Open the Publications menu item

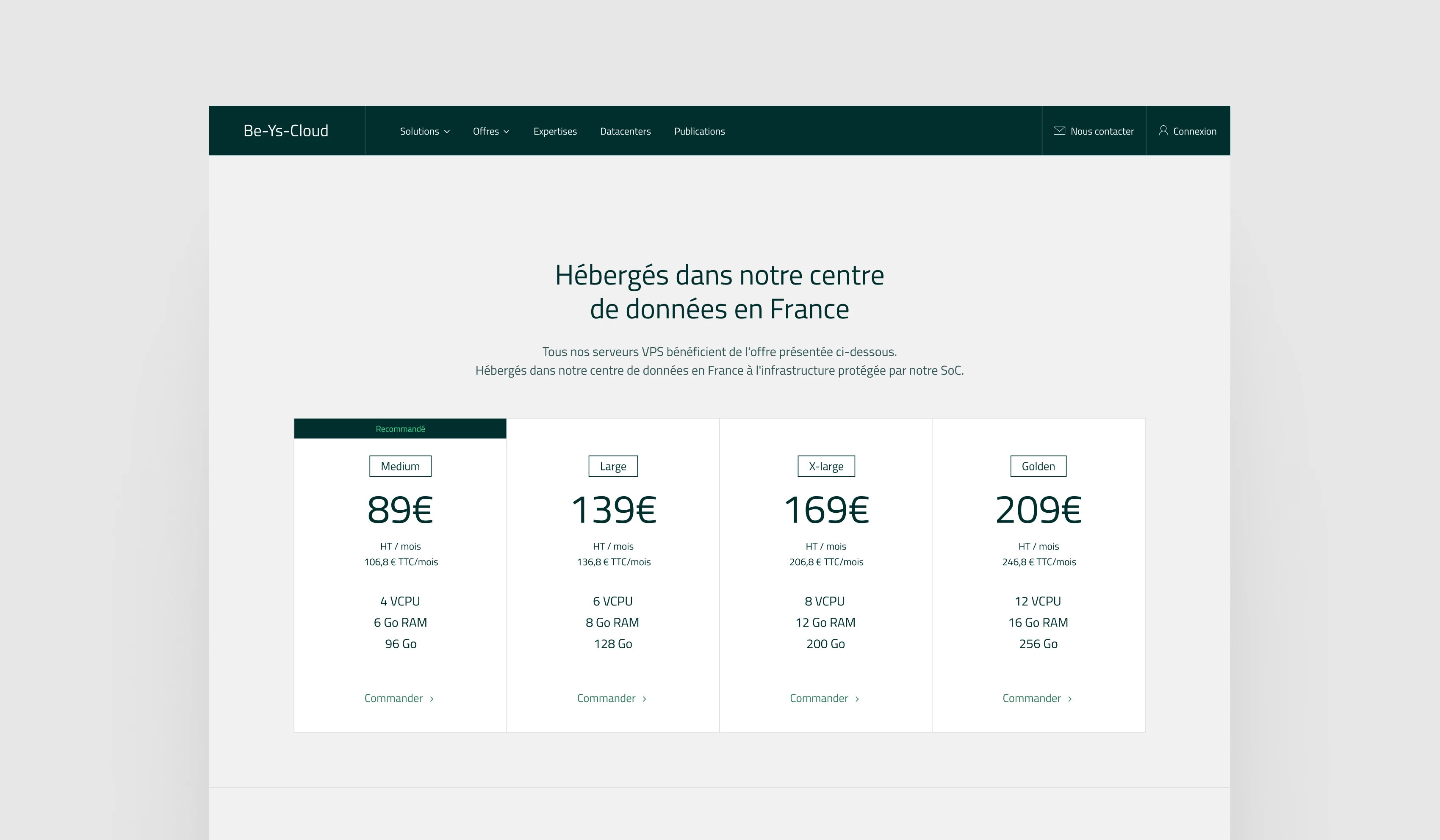(x=699, y=131)
